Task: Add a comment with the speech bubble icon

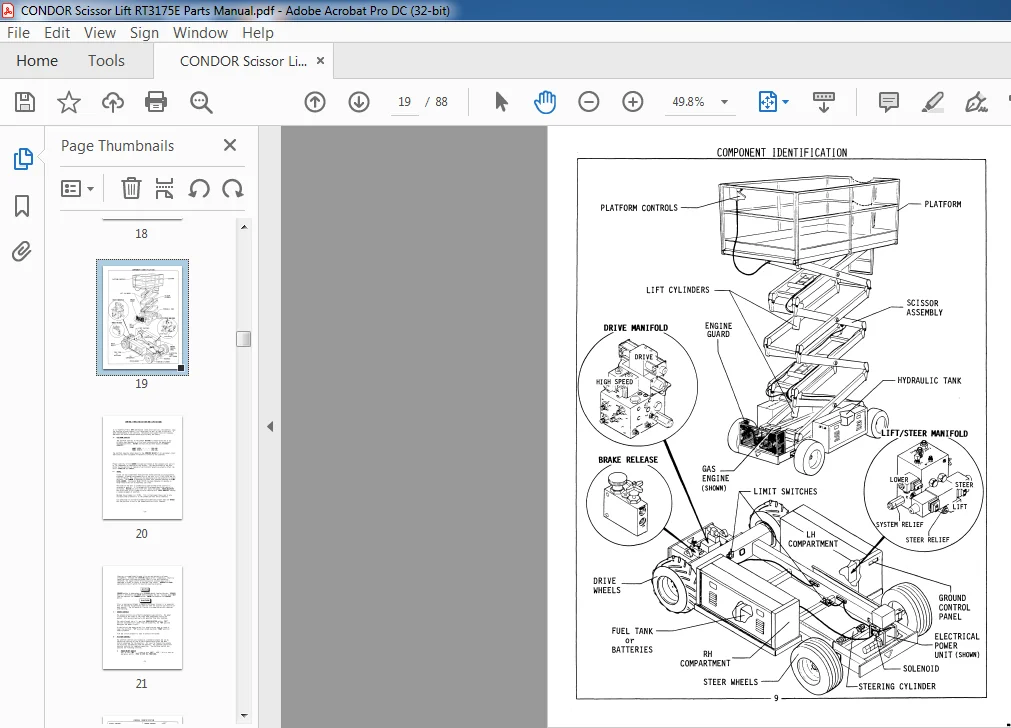Action: (888, 102)
